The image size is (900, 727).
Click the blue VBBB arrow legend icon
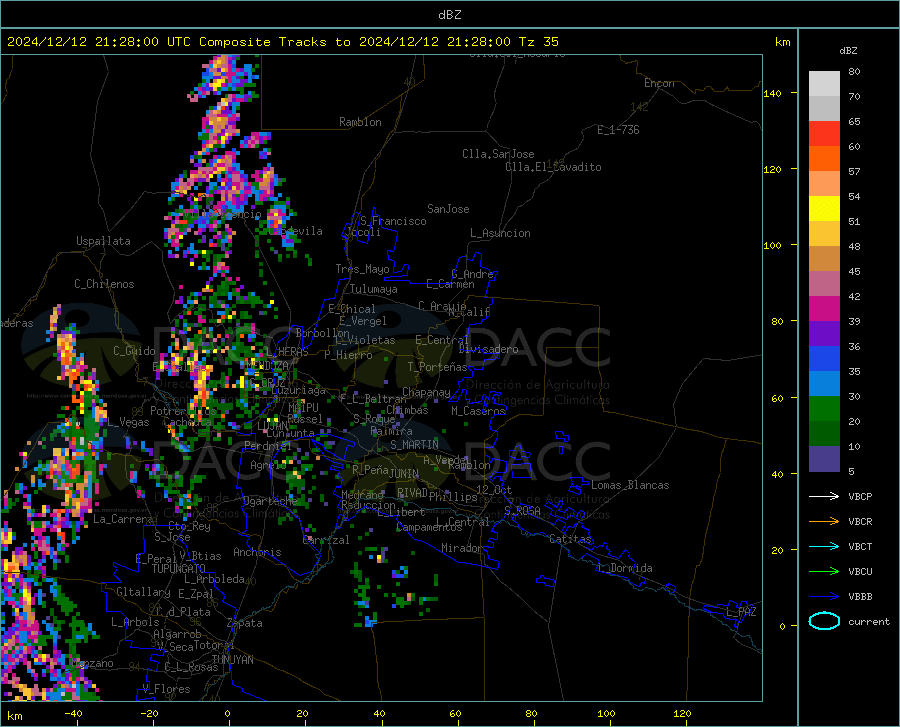click(x=824, y=596)
